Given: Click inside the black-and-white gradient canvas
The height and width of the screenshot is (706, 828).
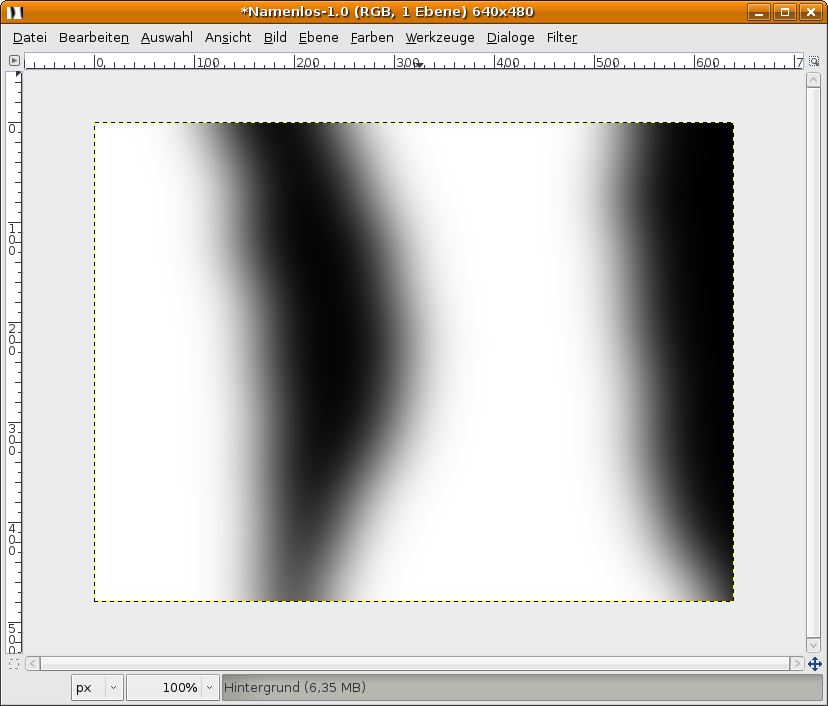Looking at the screenshot, I should (x=414, y=362).
